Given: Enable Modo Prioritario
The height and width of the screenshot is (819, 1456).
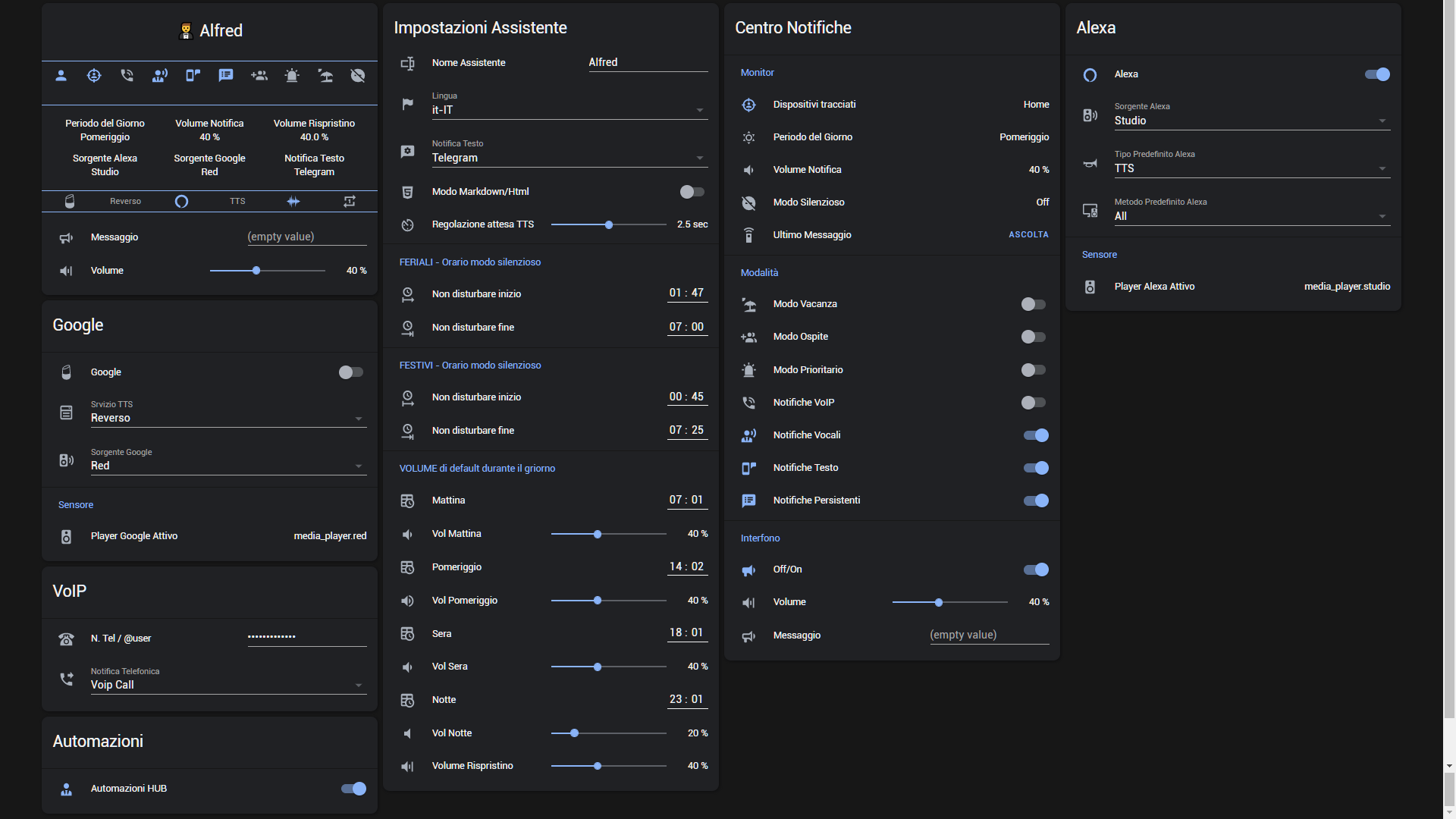Looking at the screenshot, I should [x=1034, y=370].
